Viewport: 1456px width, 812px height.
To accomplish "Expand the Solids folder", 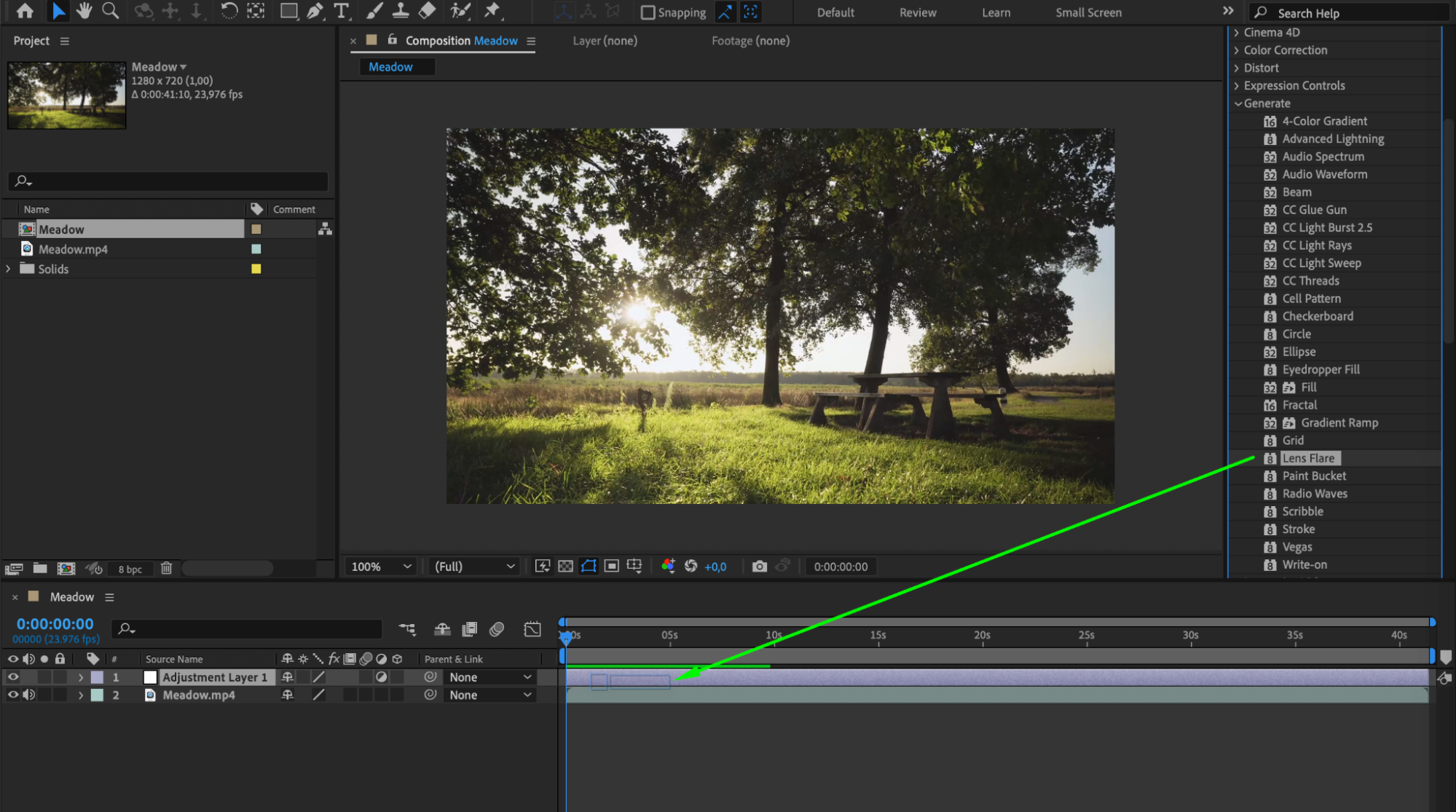I will (8, 269).
